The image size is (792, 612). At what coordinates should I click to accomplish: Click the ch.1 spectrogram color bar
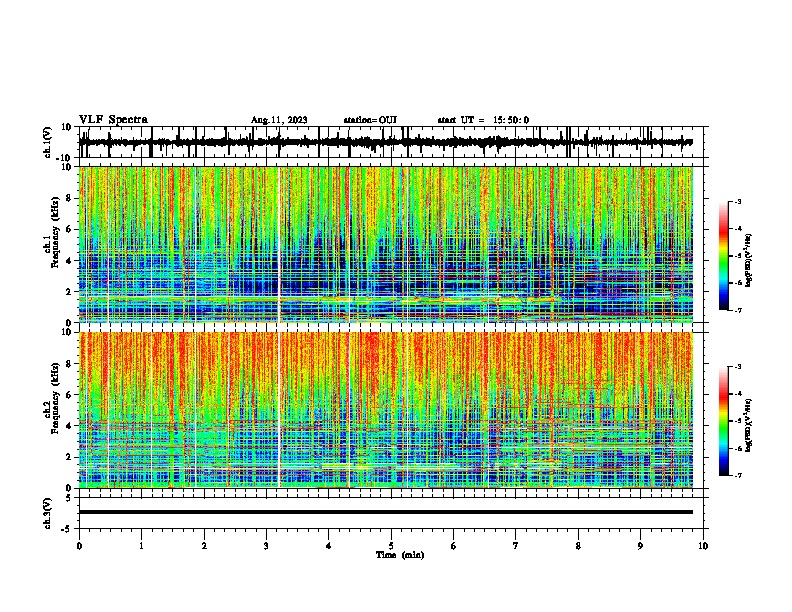pyautogui.click(x=724, y=256)
